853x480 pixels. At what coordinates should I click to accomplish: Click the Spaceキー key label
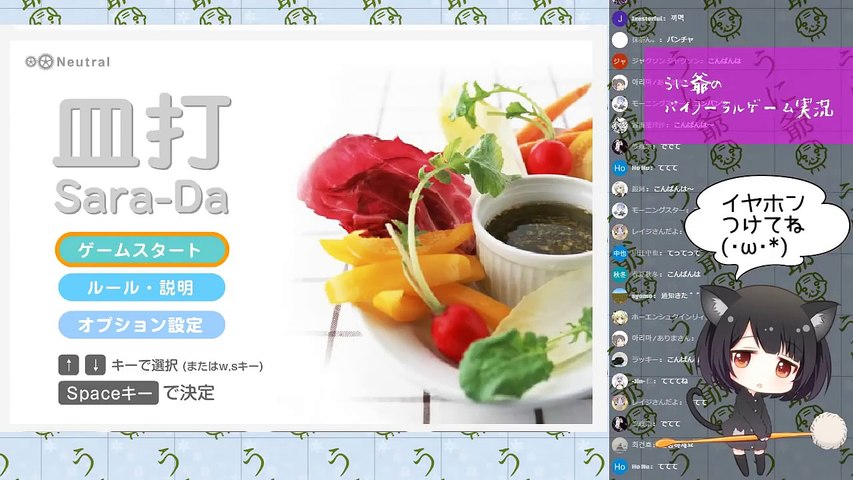(108, 393)
